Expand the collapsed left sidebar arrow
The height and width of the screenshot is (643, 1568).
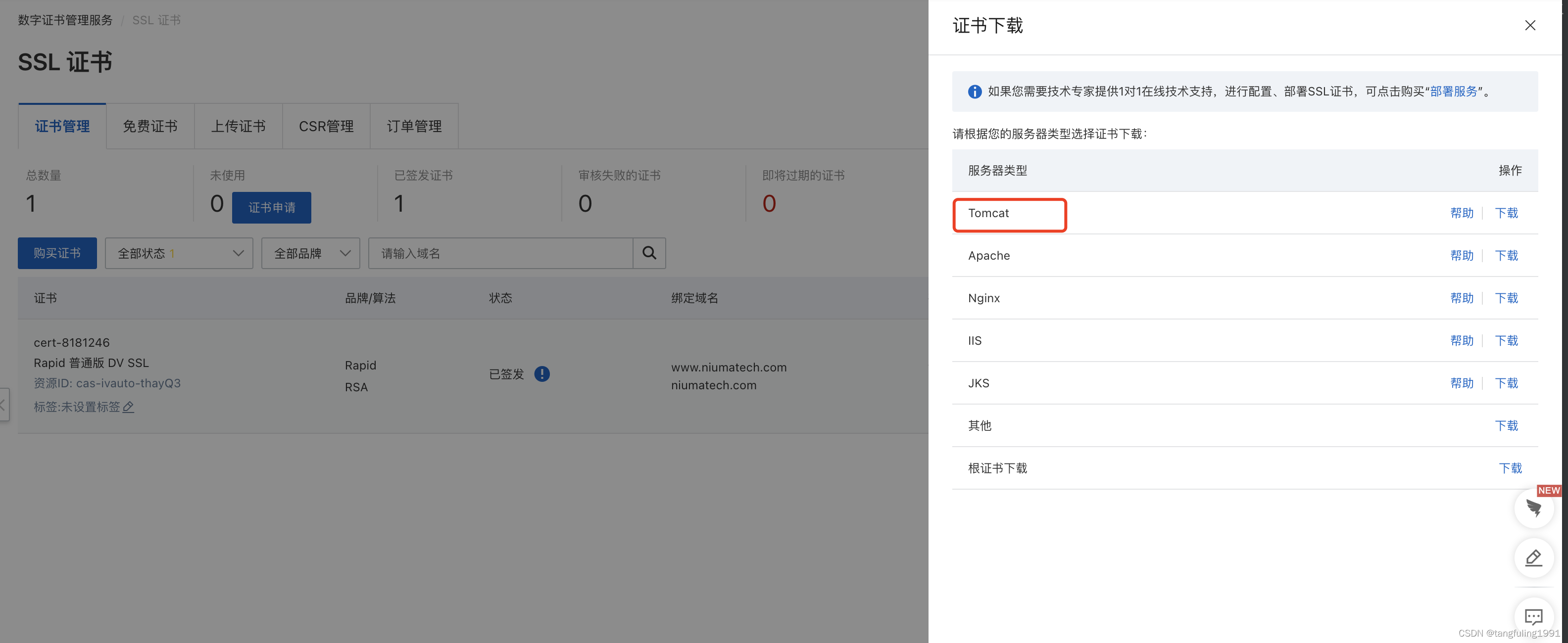tap(3, 405)
